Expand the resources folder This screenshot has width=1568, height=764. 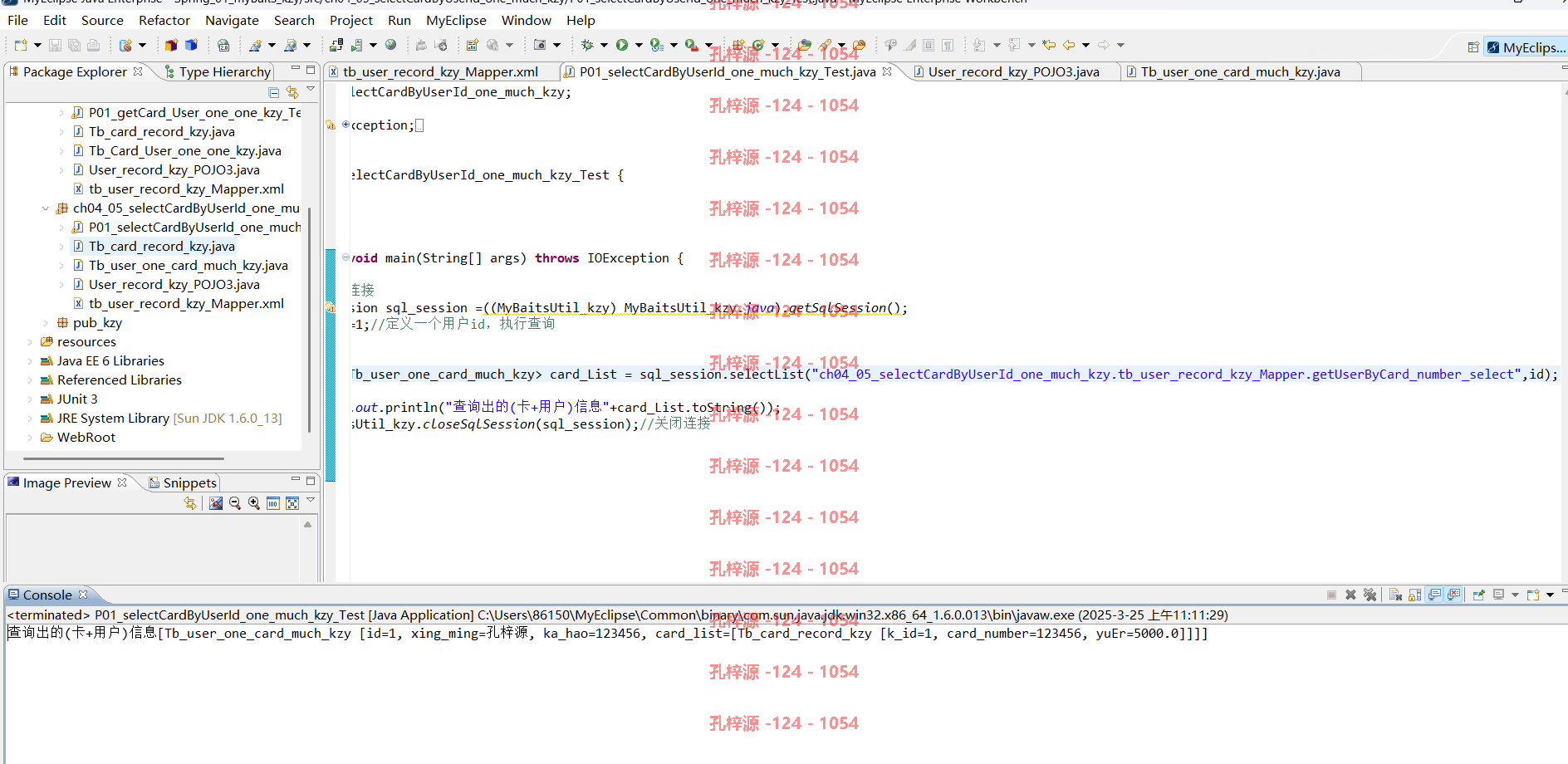(x=30, y=342)
